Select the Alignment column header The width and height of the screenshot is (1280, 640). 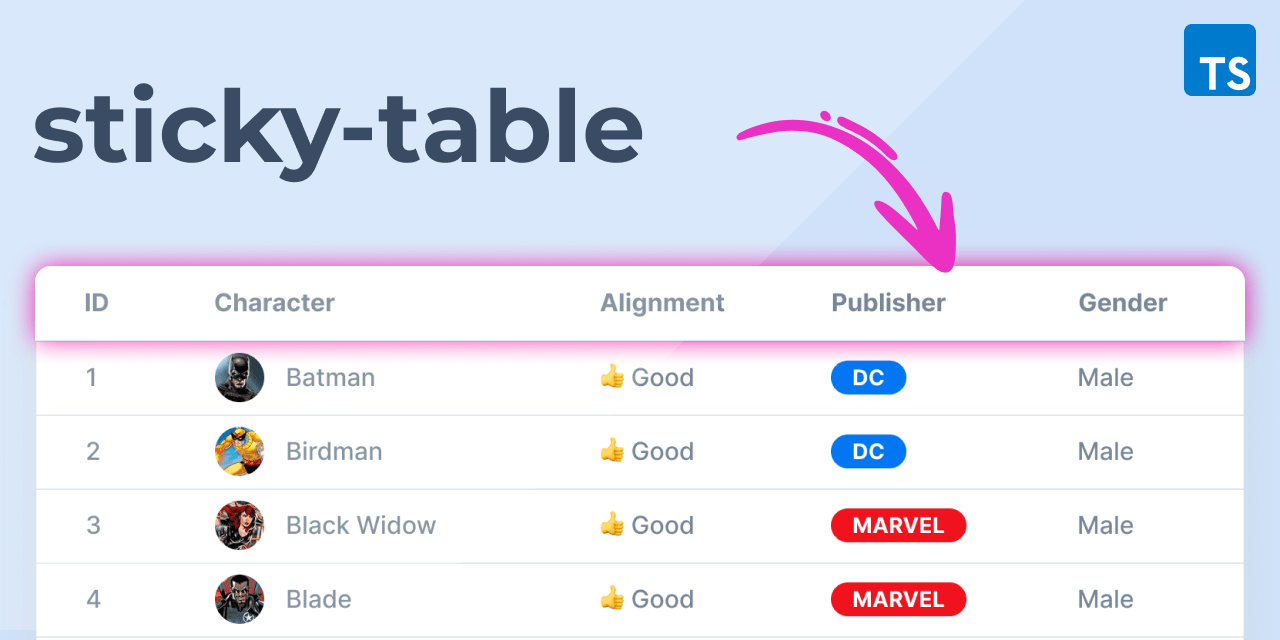tap(662, 302)
